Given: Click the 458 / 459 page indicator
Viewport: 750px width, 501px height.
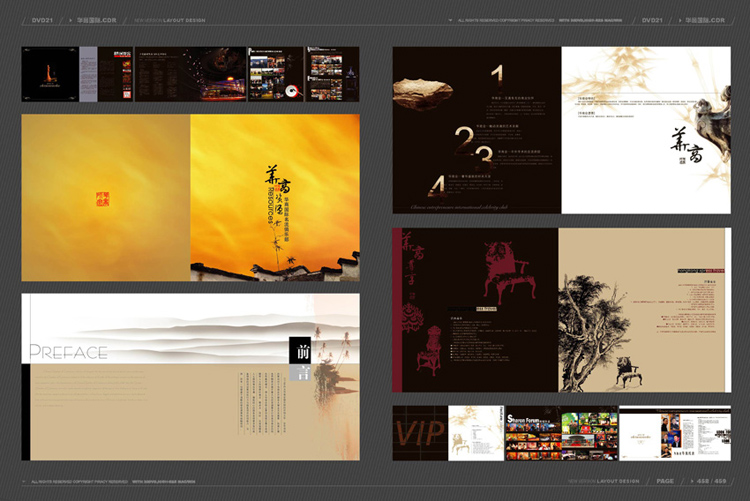Looking at the screenshot, I should 716,481.
